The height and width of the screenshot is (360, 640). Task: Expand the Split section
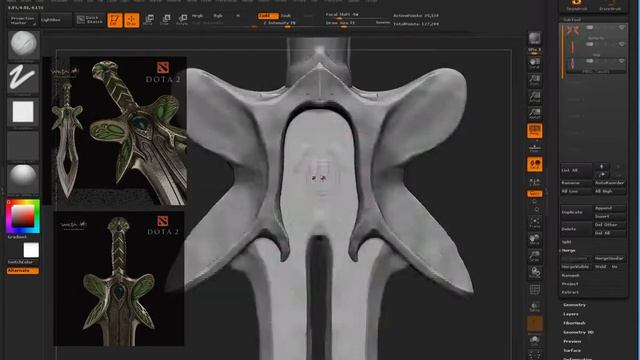(567, 242)
